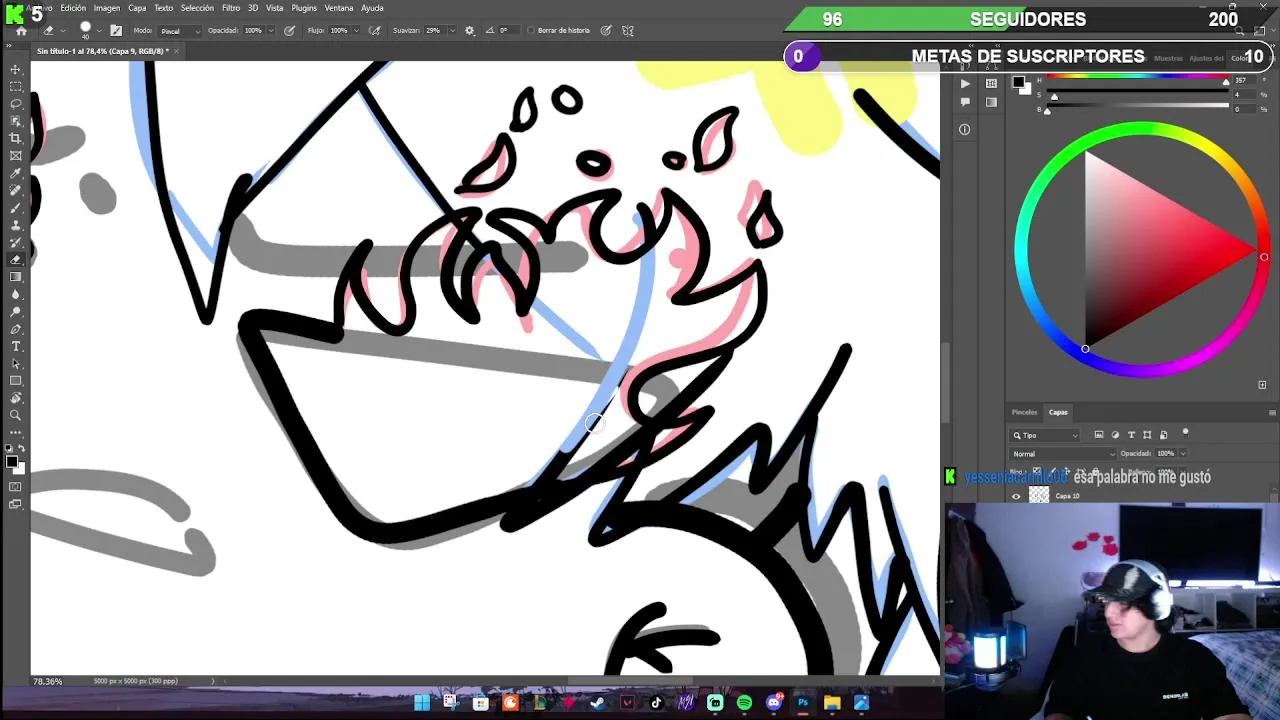Image resolution: width=1280 pixels, height=720 pixels.
Task: Open the symmetry paint options butterfly
Action: [x=628, y=31]
